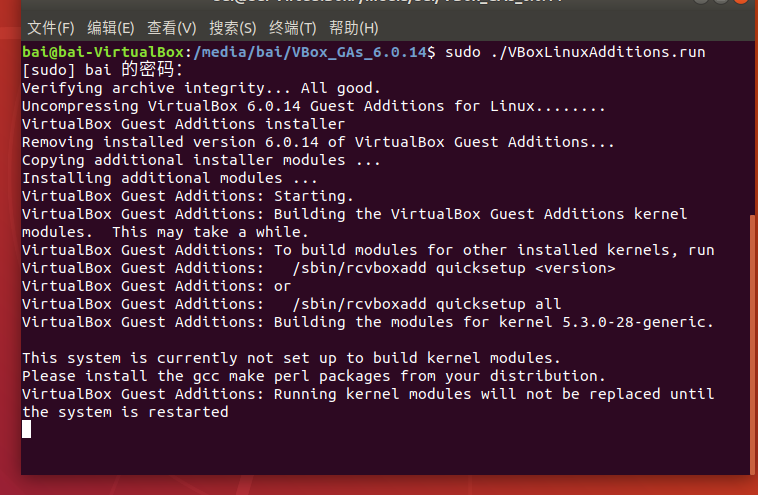This screenshot has width=758, height=495.
Task: Click 'VirtualBox Guest Additions installer' line
Action: pyautogui.click(x=184, y=124)
